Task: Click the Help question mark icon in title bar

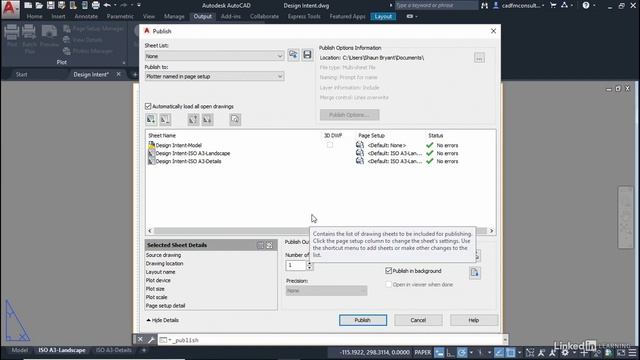Action: (586, 5)
